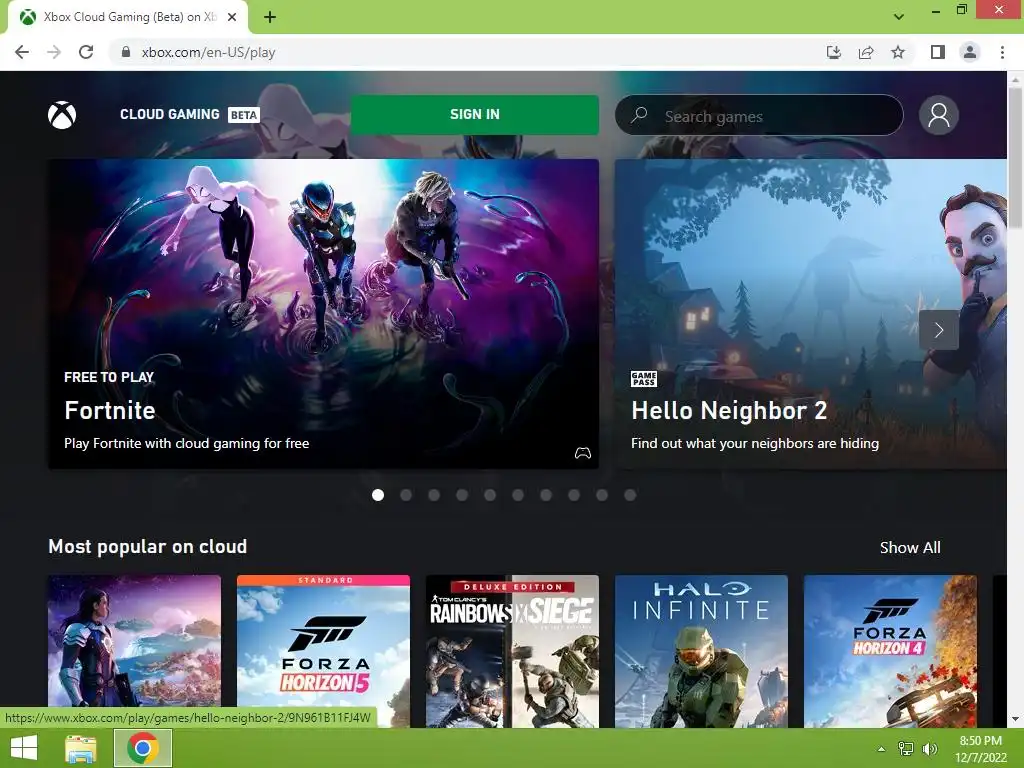This screenshot has width=1024, height=768.
Task: Open Chrome profile icon
Action: coord(970,52)
